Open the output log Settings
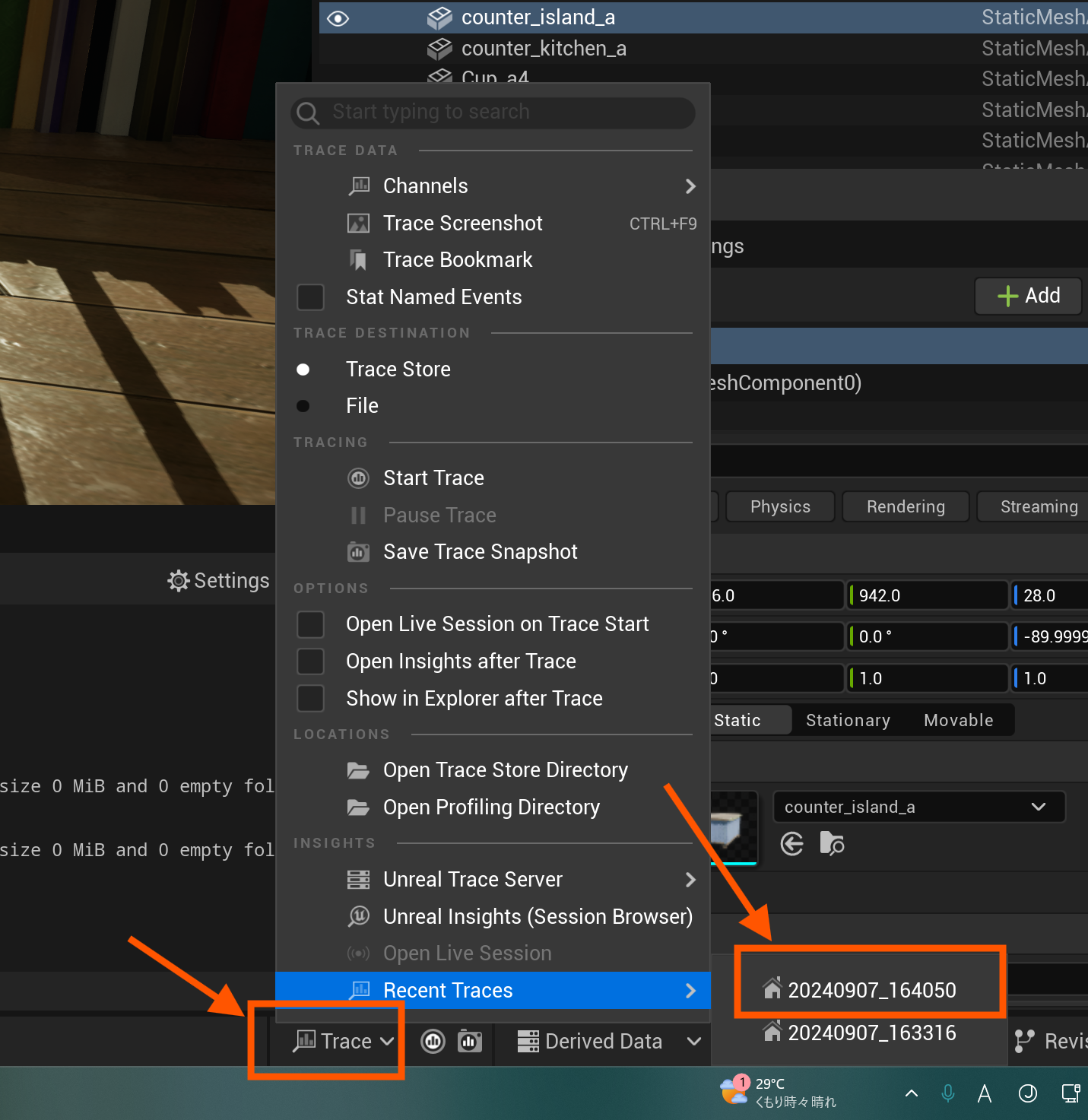Screen dimensions: 1088x1120 218,581
